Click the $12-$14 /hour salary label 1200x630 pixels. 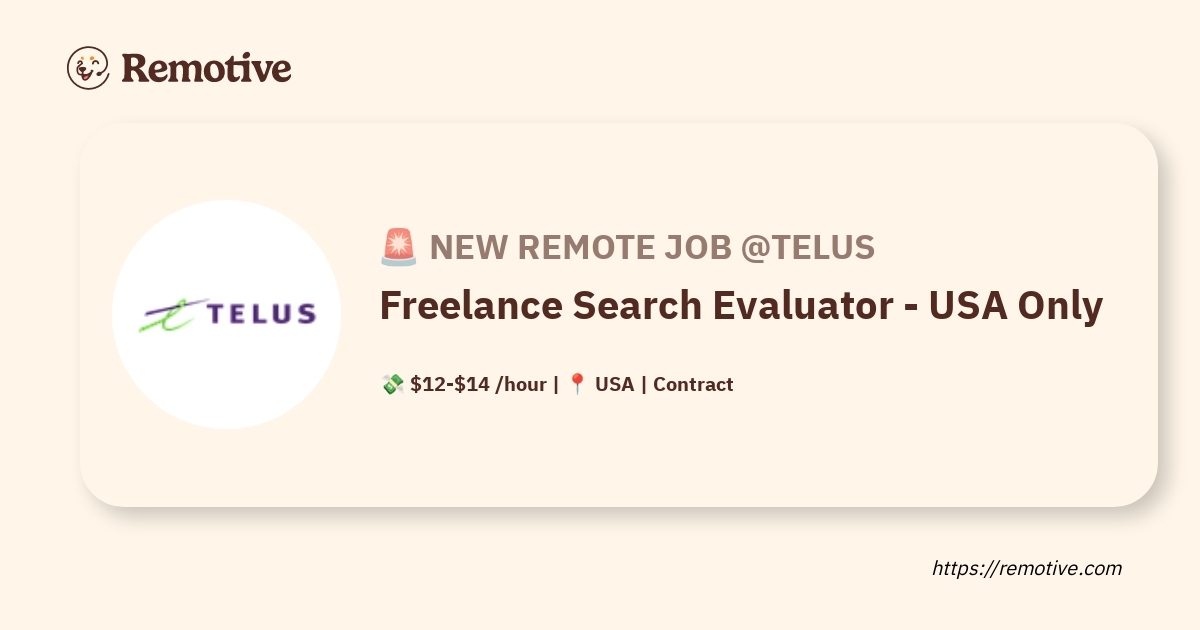point(478,384)
